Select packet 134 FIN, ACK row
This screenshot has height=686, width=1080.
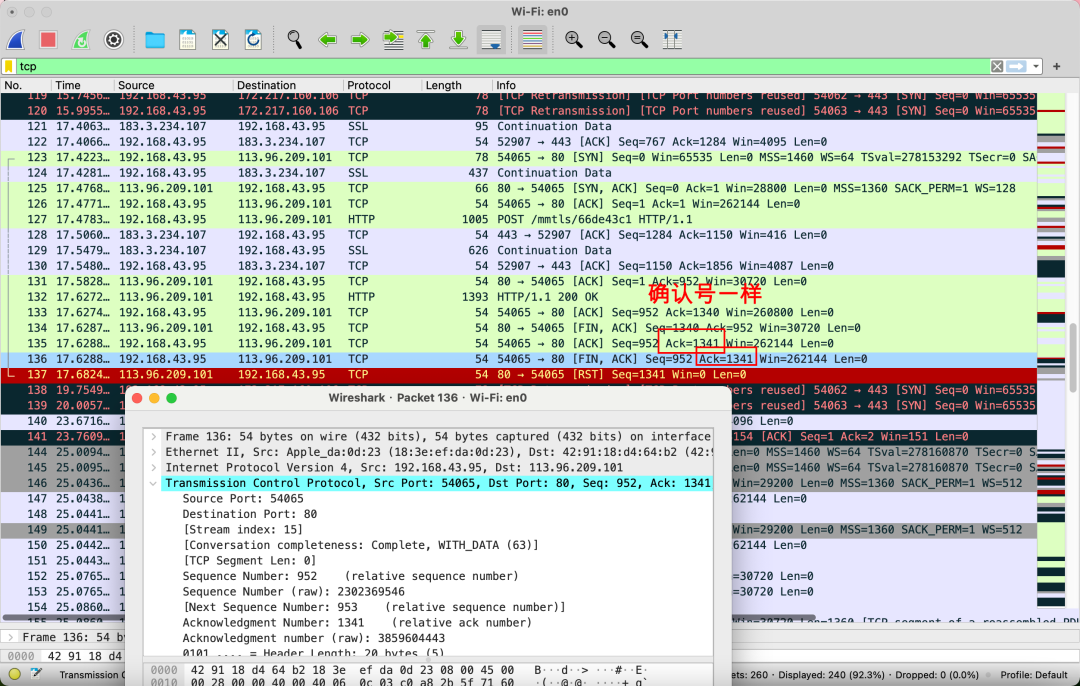pyautogui.click(x=519, y=328)
